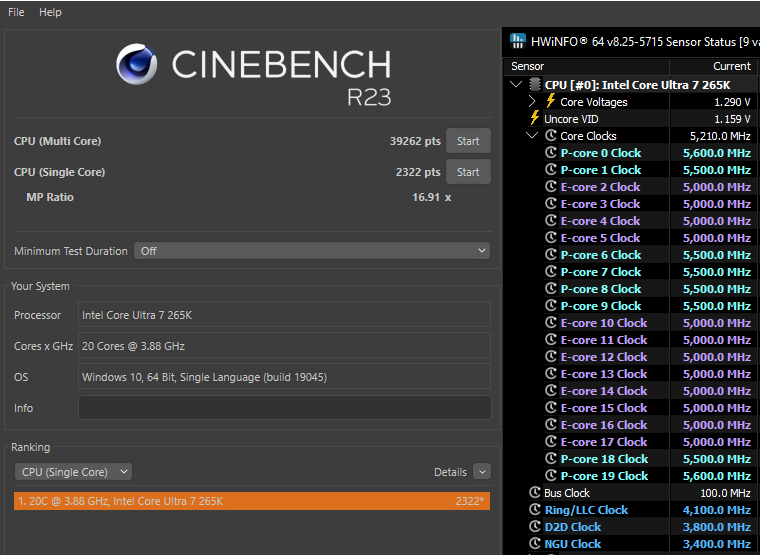Screen dimensions: 760x555
Task: Click the CPU chip icon in HWiNFO
Action: pyautogui.click(x=535, y=84)
